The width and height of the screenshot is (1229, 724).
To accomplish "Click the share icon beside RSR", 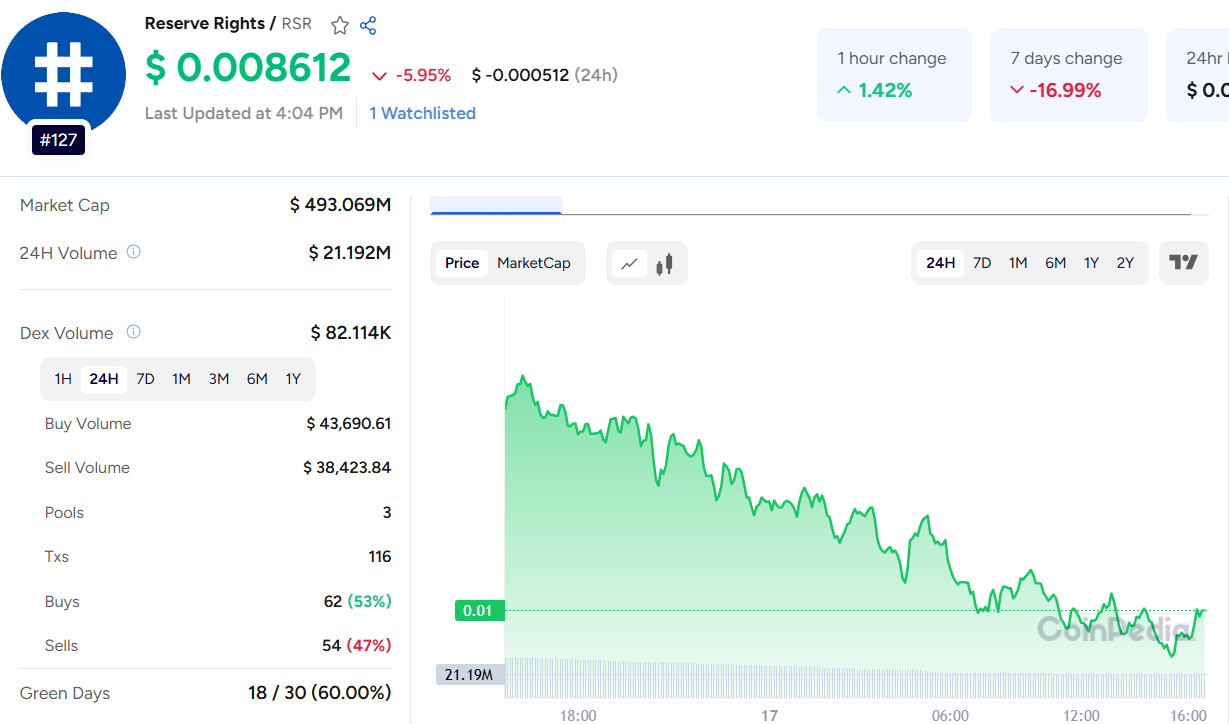I will [368, 25].
